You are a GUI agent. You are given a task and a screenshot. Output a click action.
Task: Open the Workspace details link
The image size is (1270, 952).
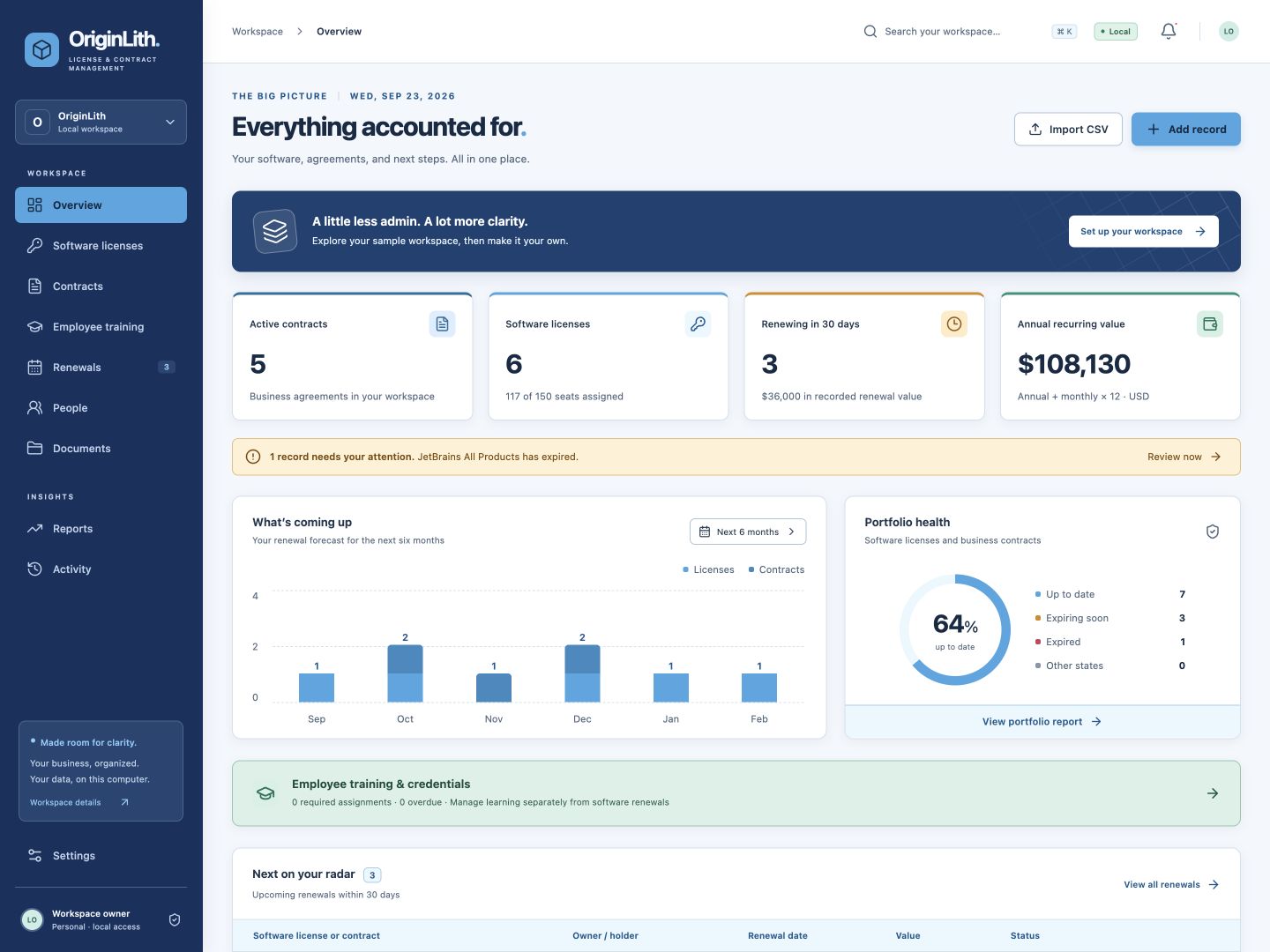click(79, 802)
